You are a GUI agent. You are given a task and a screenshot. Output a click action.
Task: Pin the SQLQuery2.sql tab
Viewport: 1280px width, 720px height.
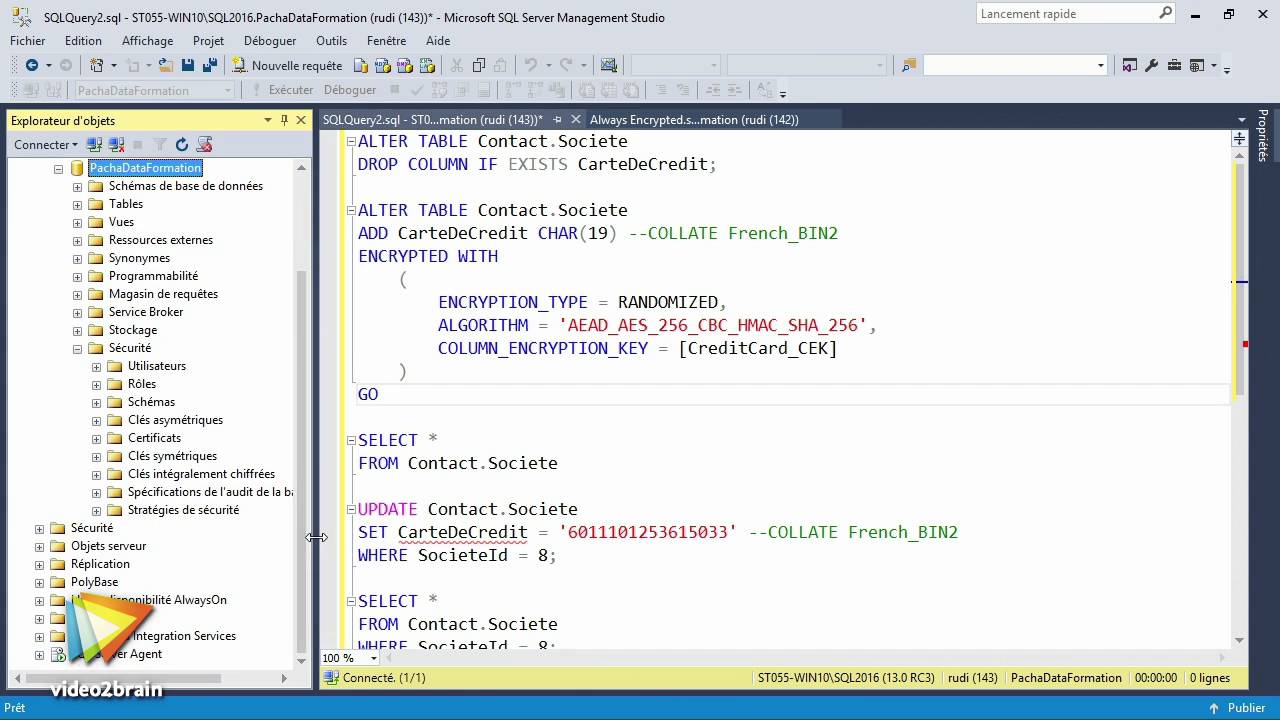tap(558, 120)
